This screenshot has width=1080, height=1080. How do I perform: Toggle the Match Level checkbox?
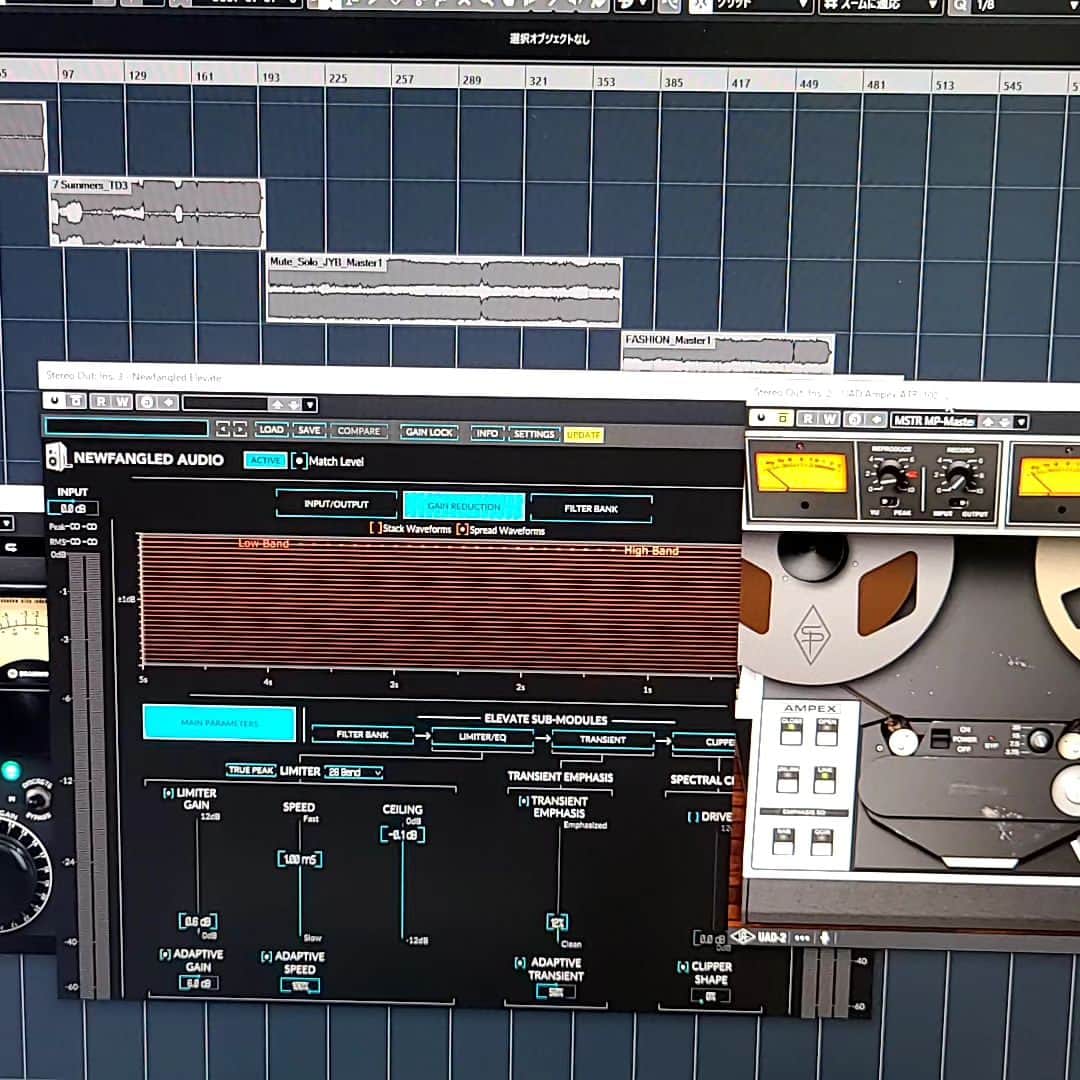pos(299,461)
